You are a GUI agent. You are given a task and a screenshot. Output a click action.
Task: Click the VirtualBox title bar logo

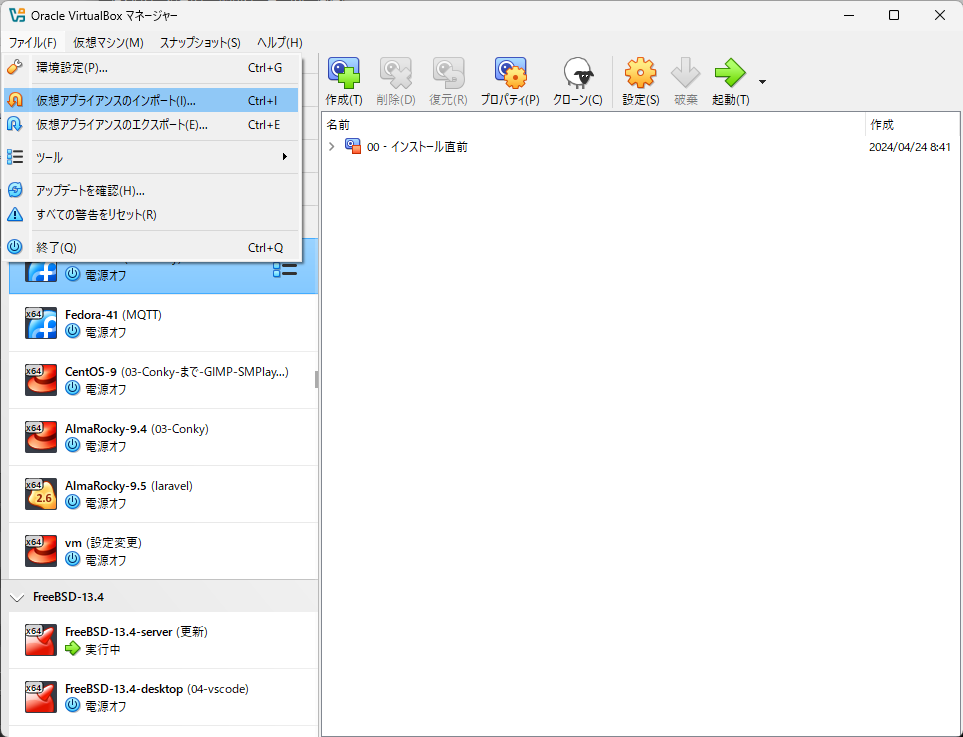17,15
